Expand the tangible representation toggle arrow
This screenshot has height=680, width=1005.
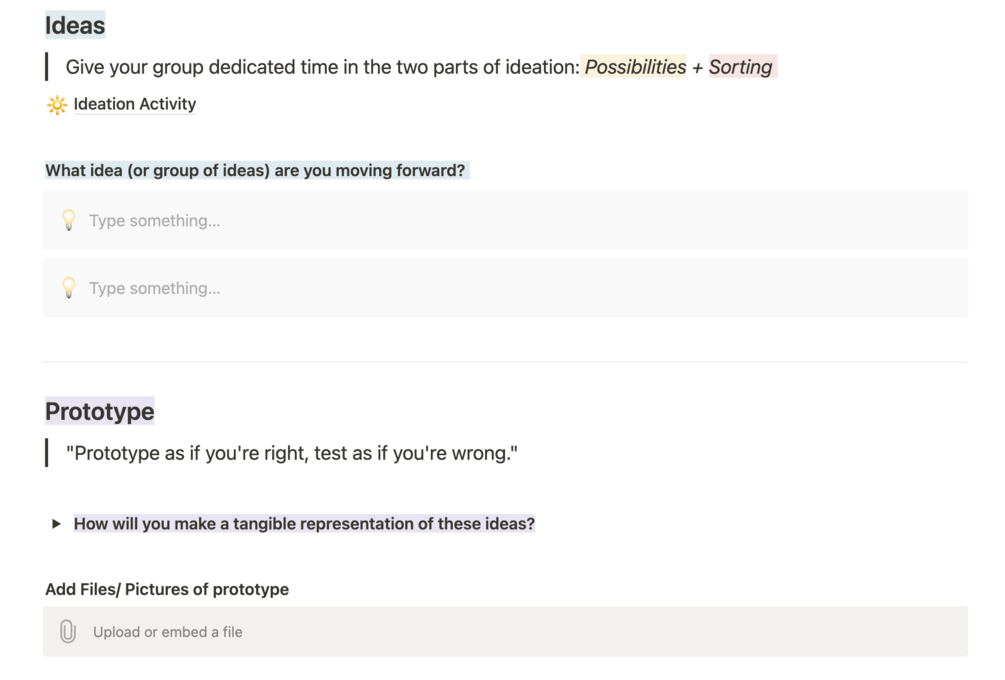tap(56, 524)
